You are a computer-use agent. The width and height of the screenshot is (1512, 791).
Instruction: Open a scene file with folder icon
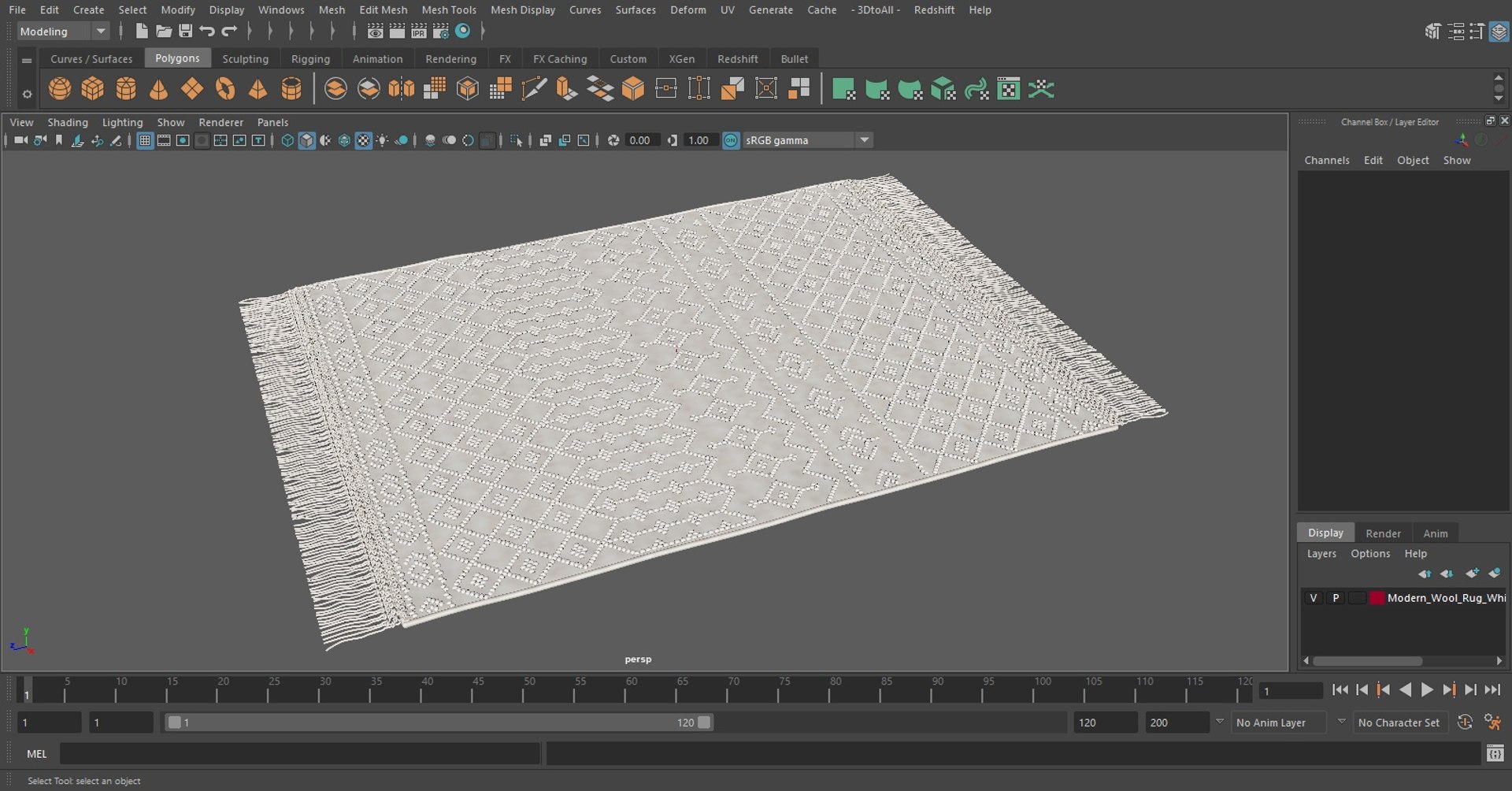pos(164,31)
